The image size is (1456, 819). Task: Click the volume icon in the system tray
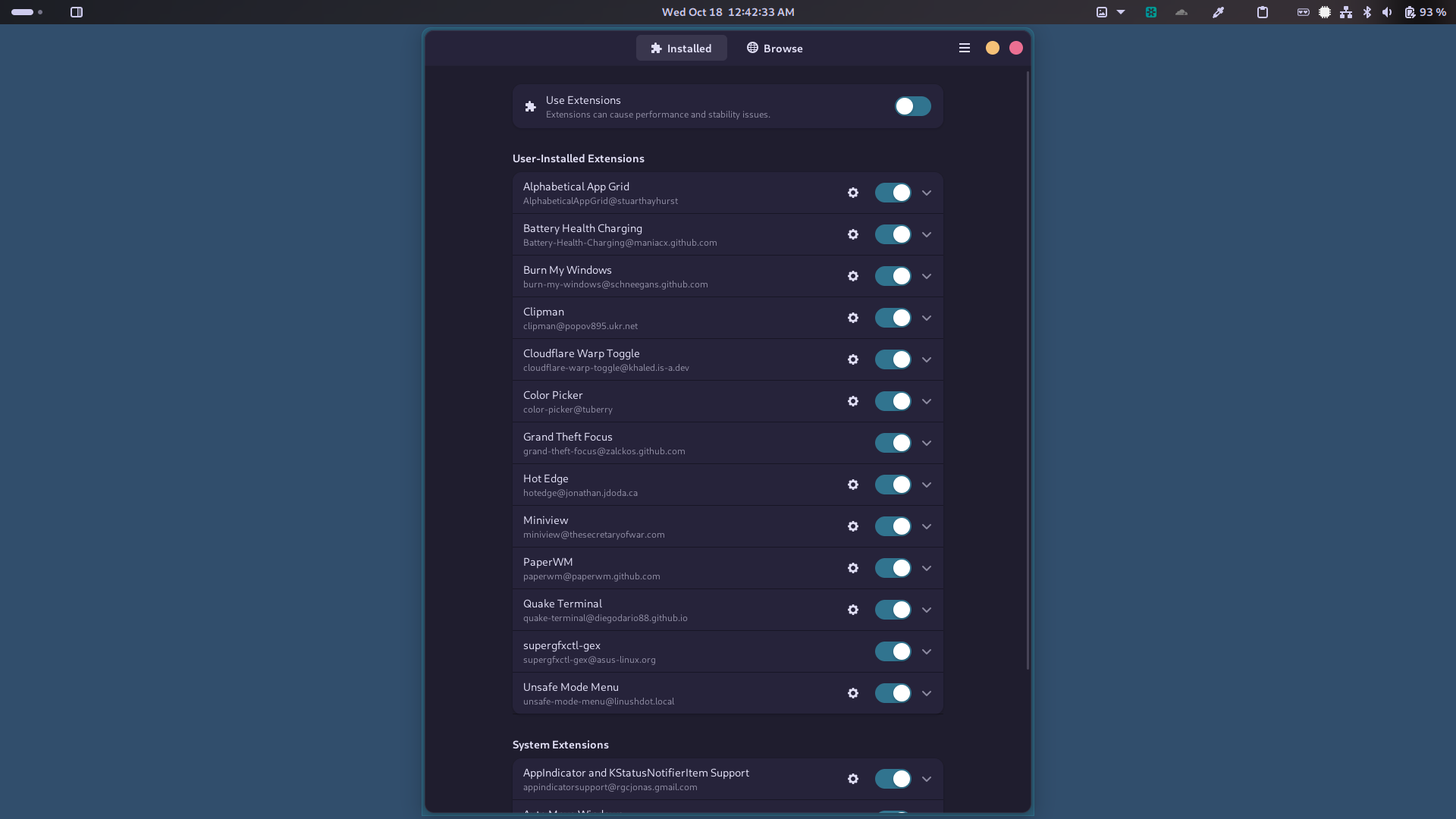(x=1388, y=12)
